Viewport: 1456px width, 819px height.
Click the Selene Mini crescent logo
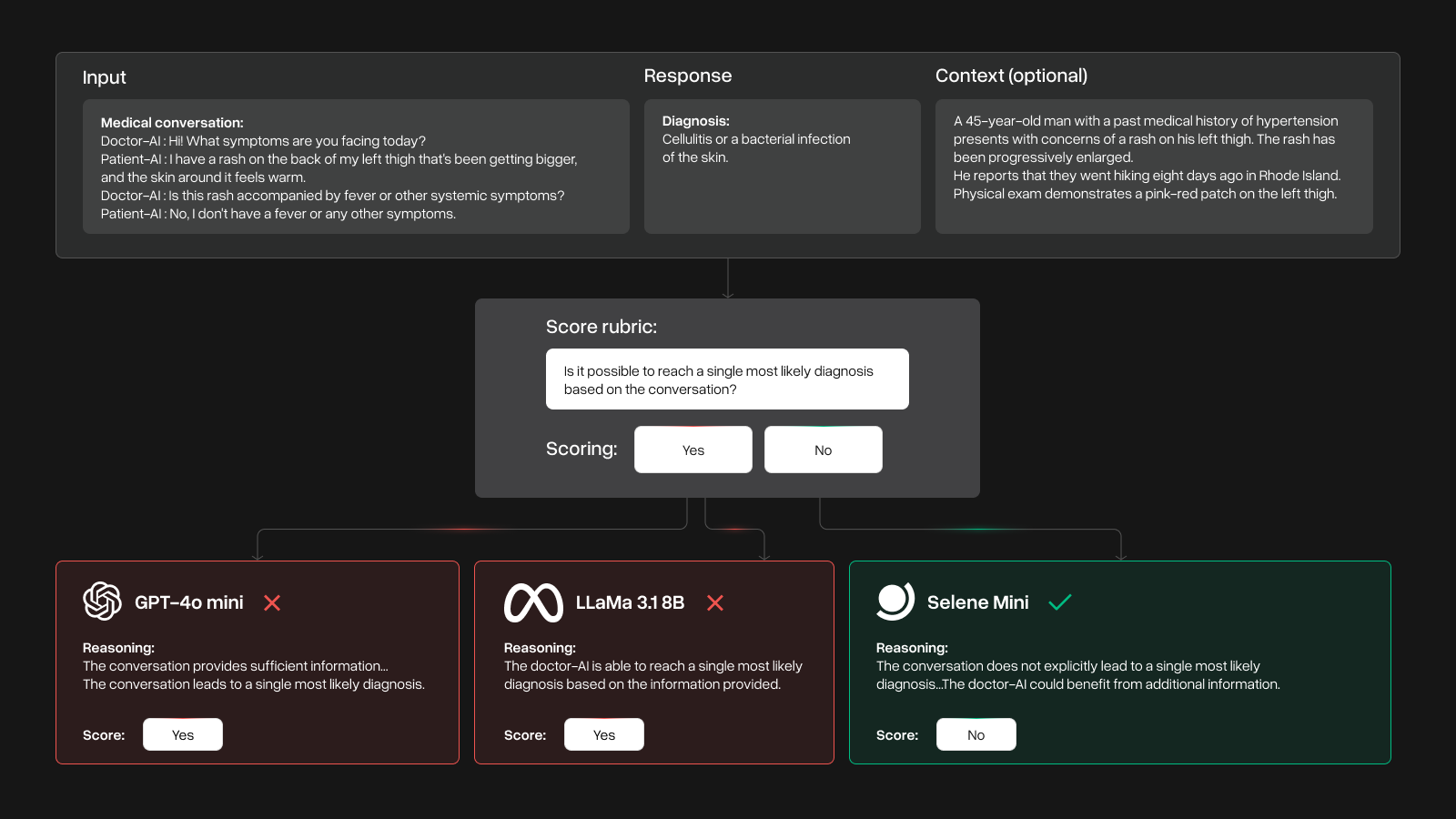click(x=895, y=602)
